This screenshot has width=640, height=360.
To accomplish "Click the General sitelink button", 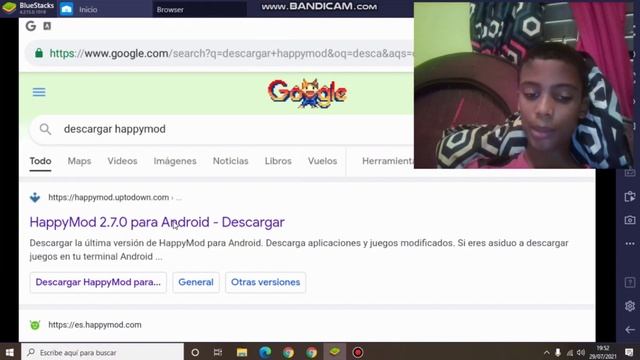I will coord(196,282).
